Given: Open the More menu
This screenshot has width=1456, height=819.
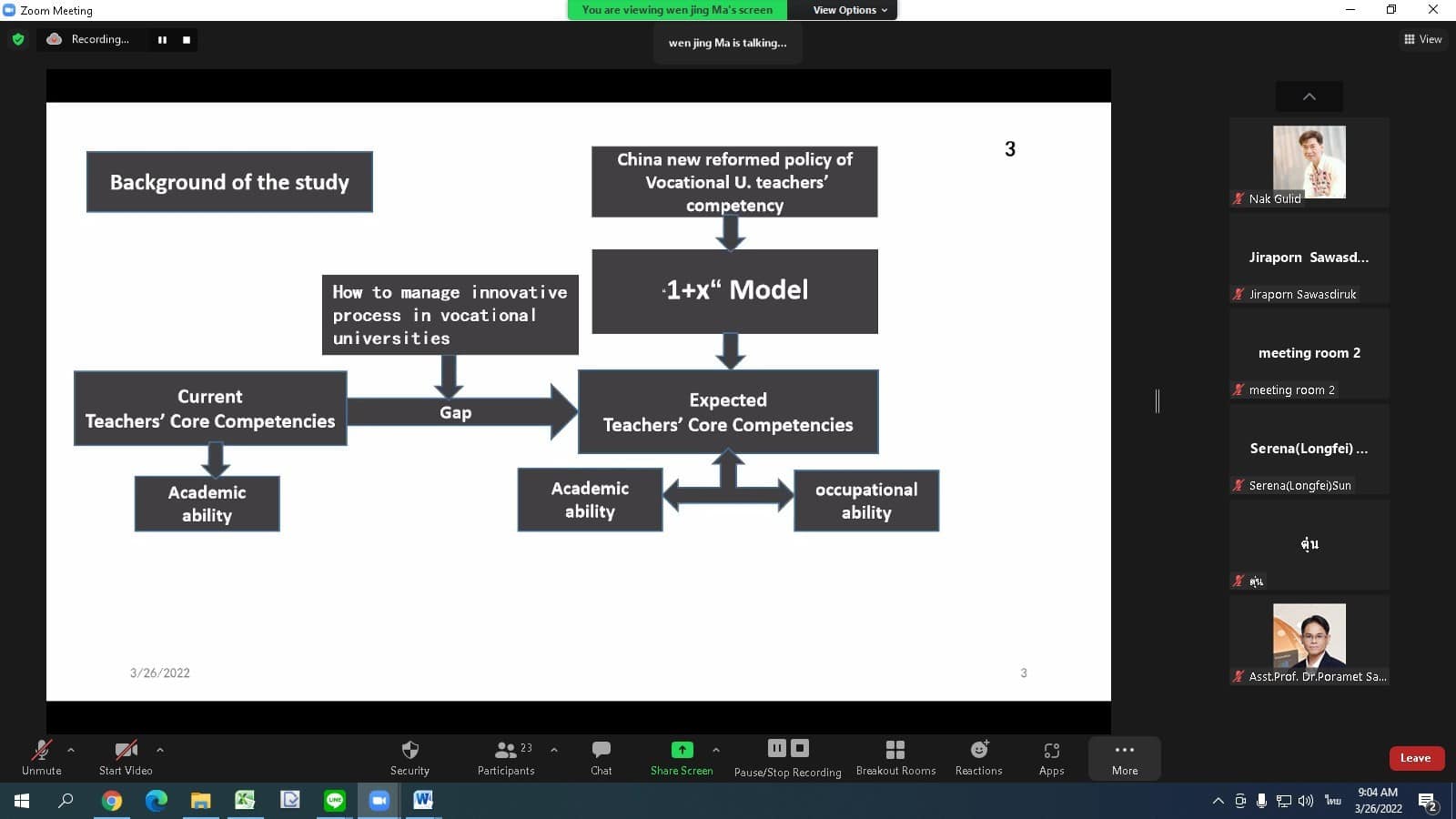Looking at the screenshot, I should click(x=1124, y=757).
